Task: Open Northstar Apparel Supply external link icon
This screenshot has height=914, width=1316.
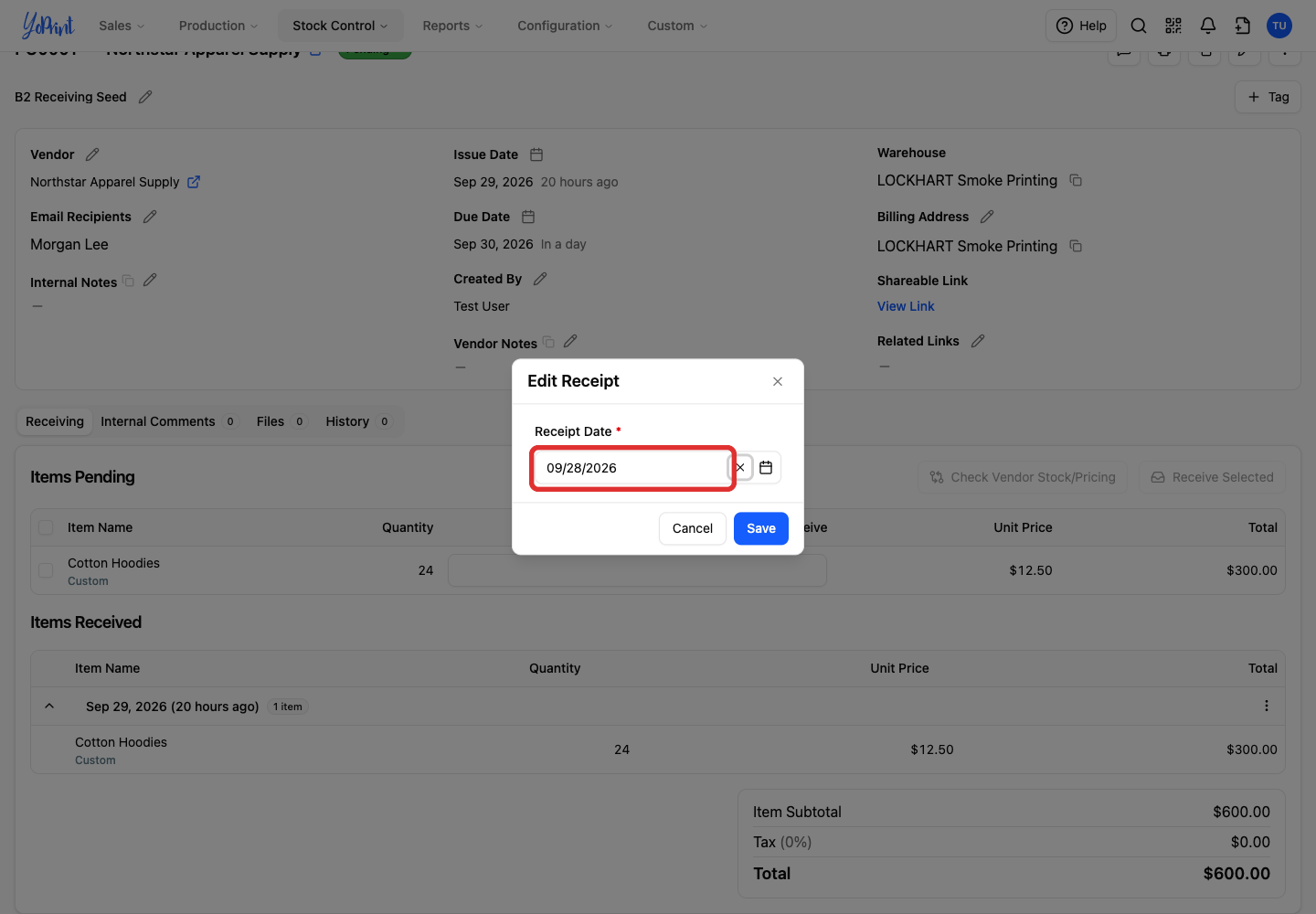Action: click(x=194, y=182)
